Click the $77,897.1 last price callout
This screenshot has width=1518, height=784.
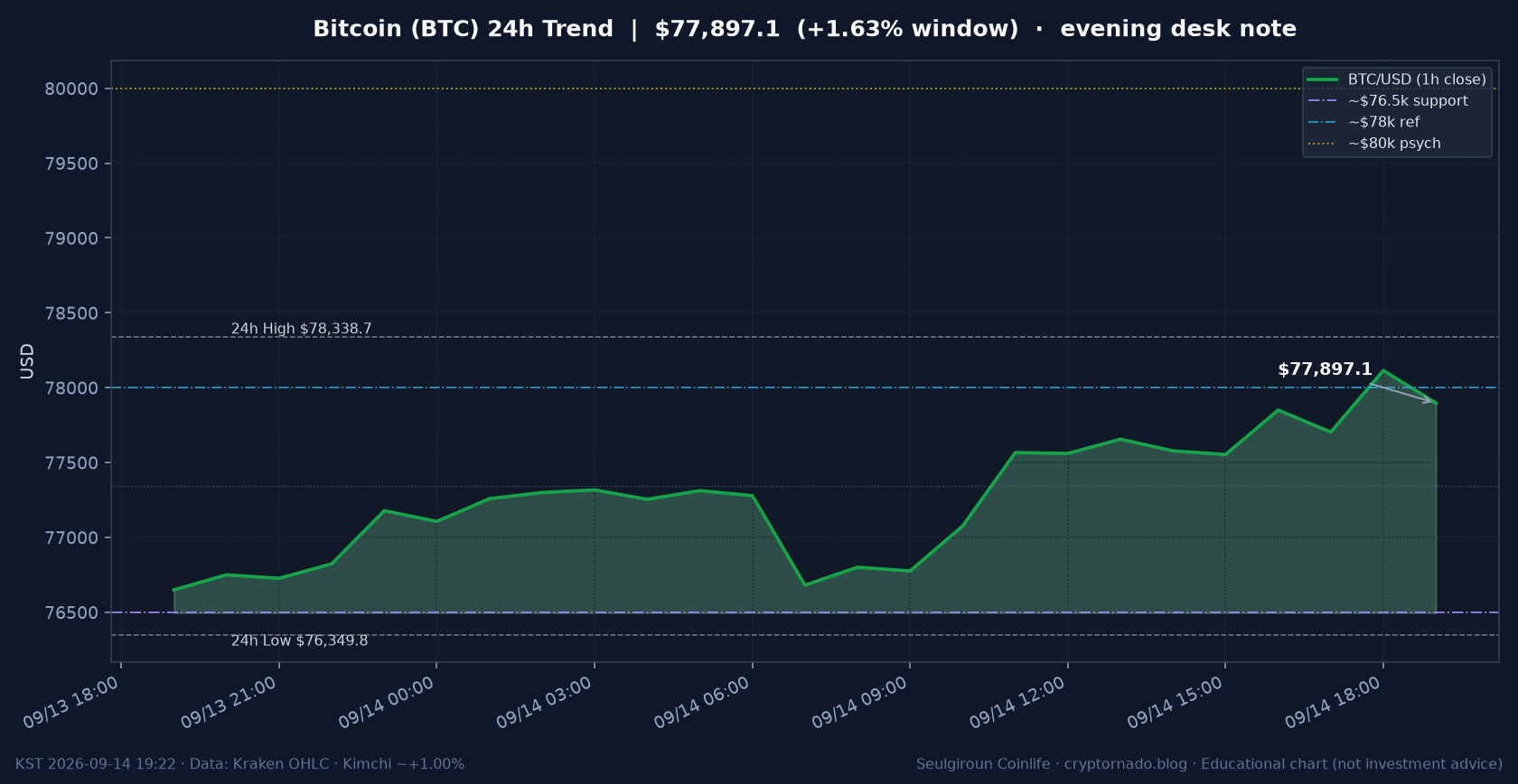pyautogui.click(x=1325, y=369)
